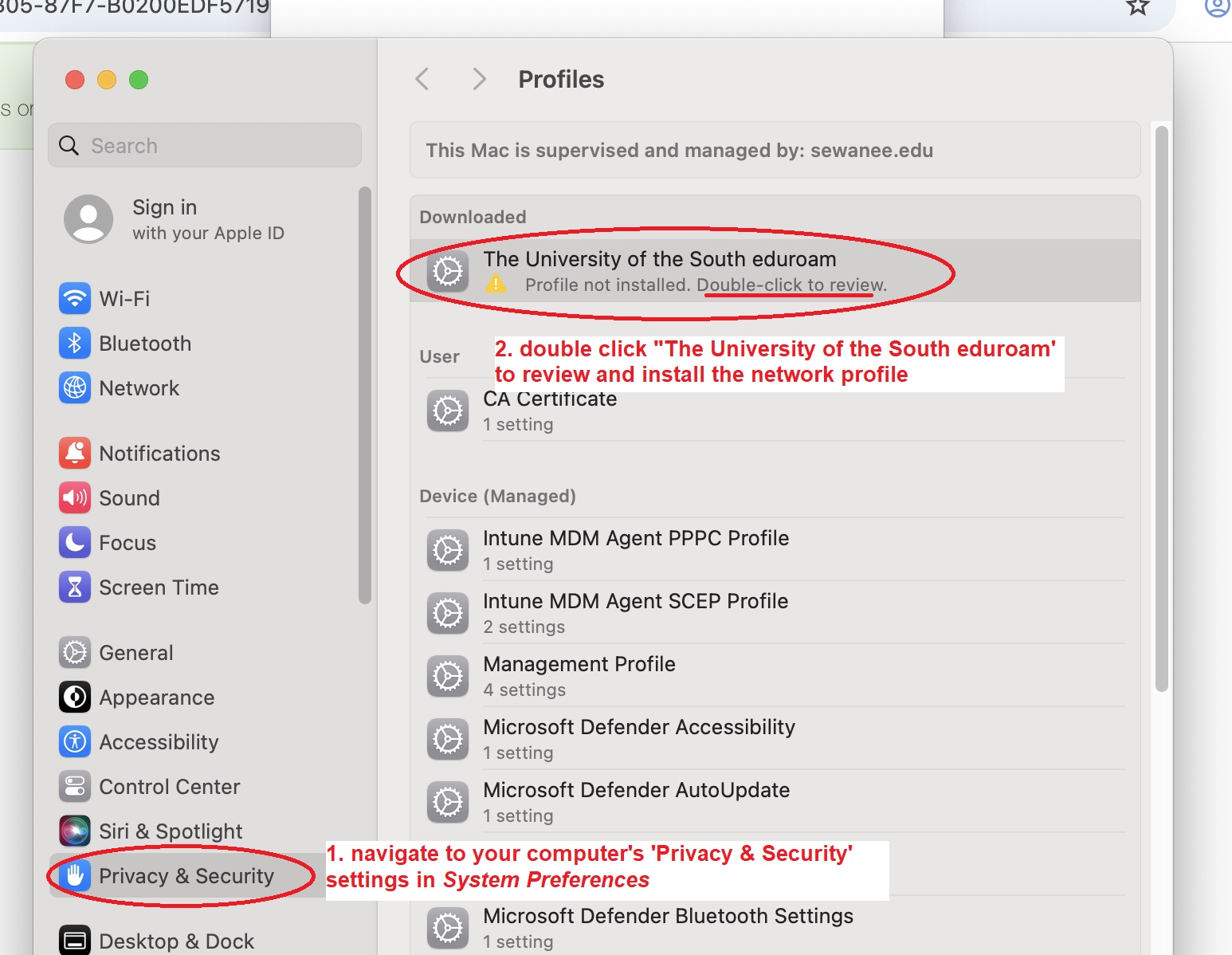1232x955 pixels.
Task: Select Microsoft Defender AutoUpdate row text
Action: (x=637, y=790)
